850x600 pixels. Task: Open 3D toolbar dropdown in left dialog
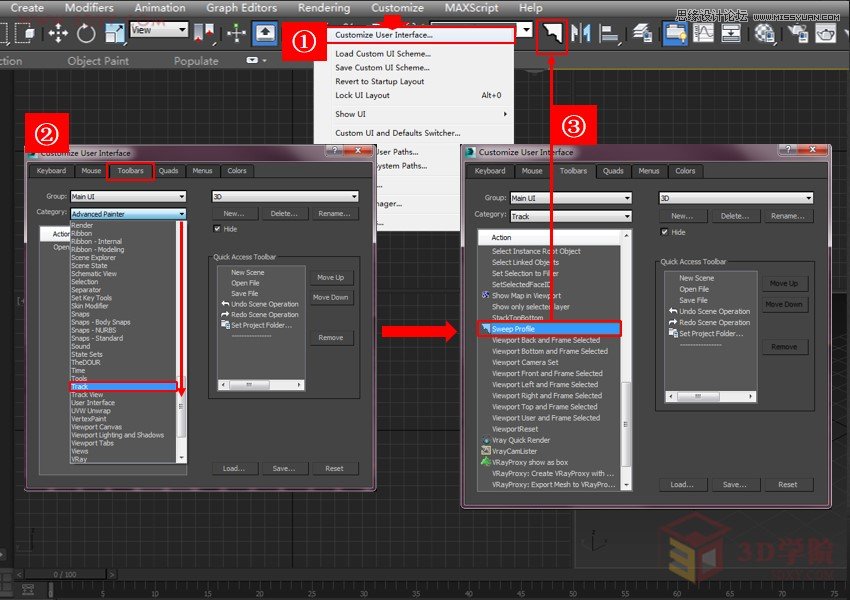(285, 196)
